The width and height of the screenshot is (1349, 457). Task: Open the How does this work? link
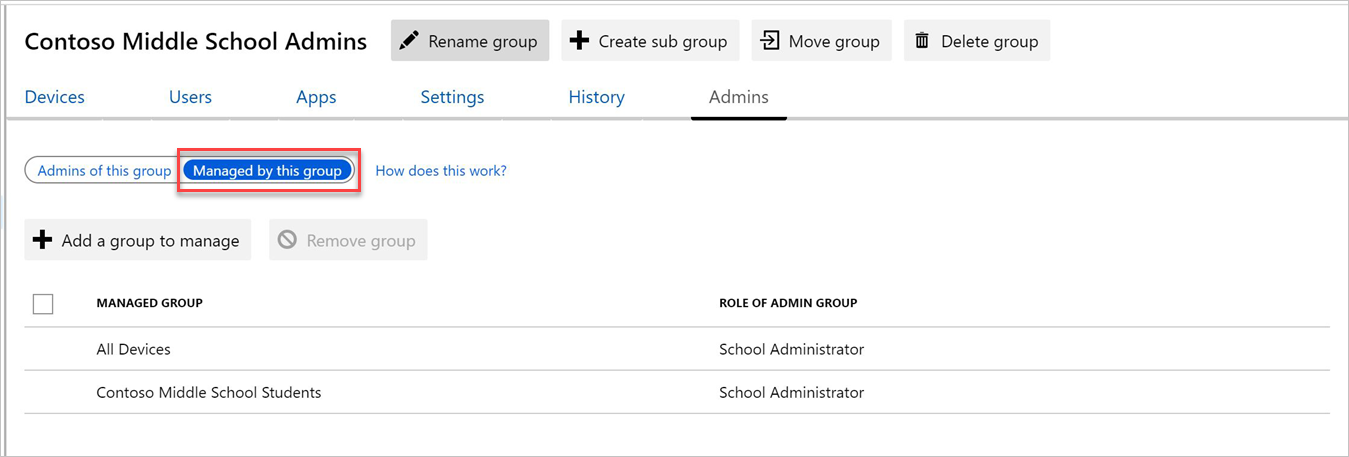[441, 171]
